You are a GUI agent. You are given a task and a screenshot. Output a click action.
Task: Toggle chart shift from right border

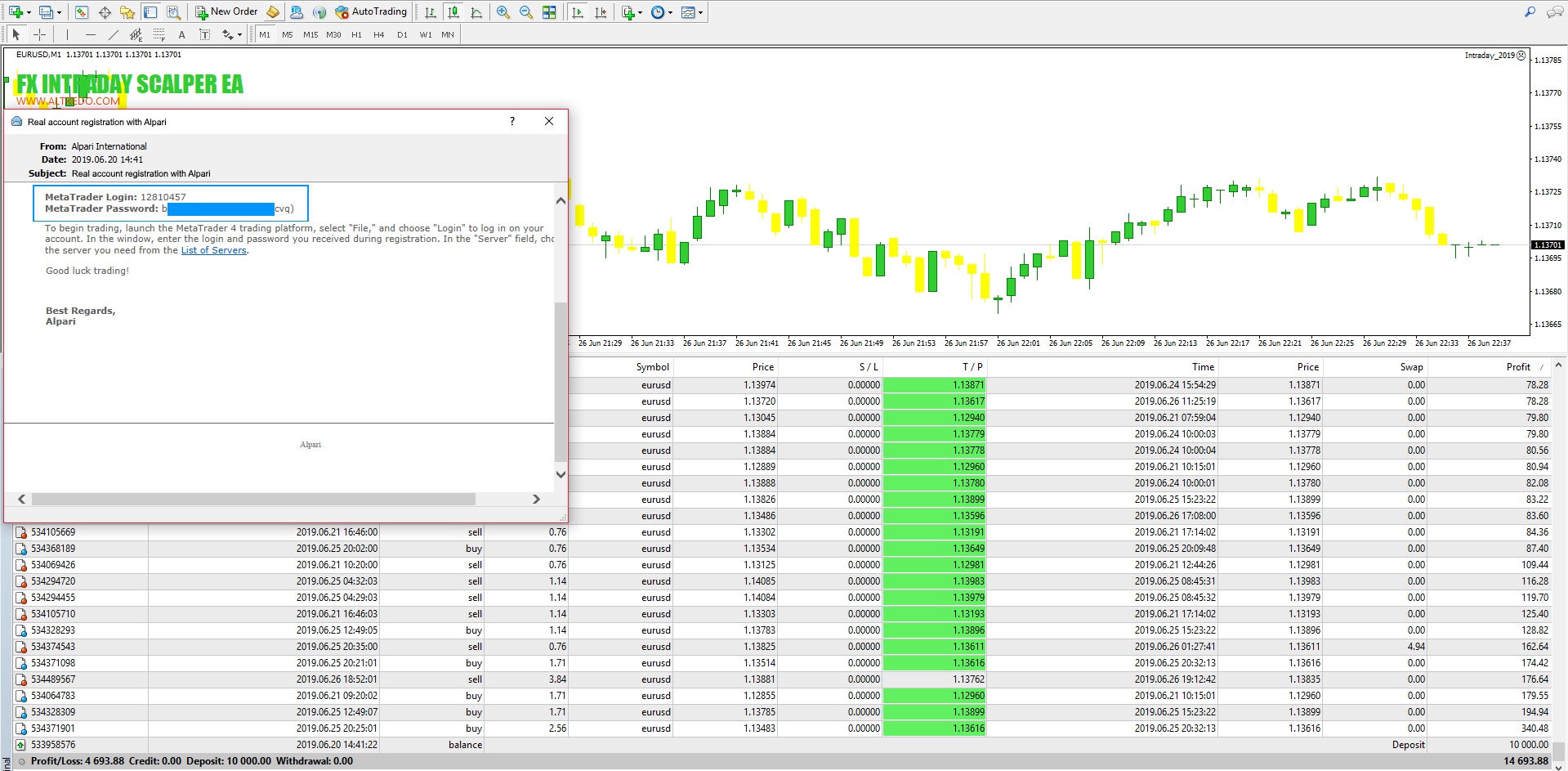coord(601,12)
